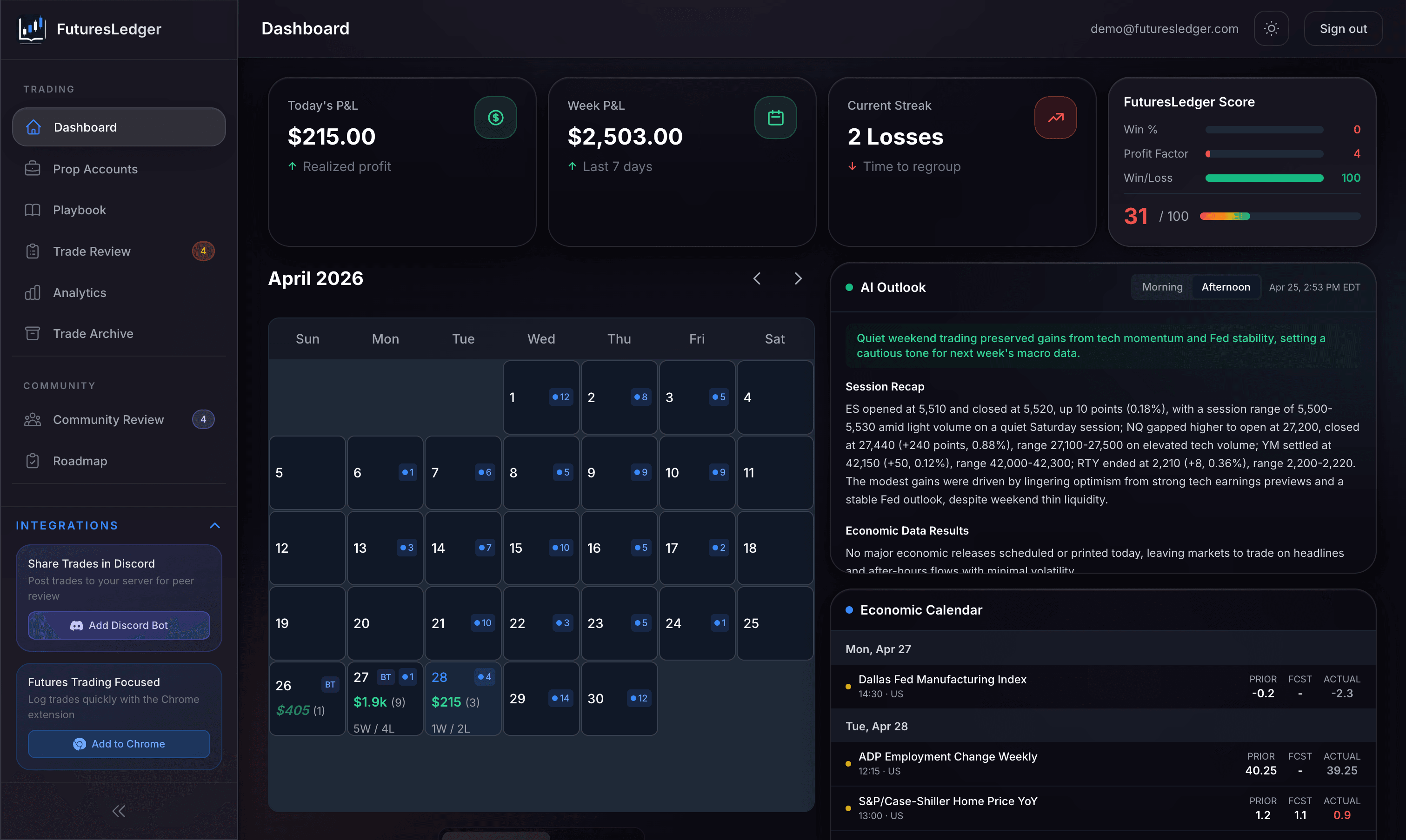This screenshot has width=1406, height=840.
Task: Click the AI Outlook heading
Action: (x=893, y=288)
